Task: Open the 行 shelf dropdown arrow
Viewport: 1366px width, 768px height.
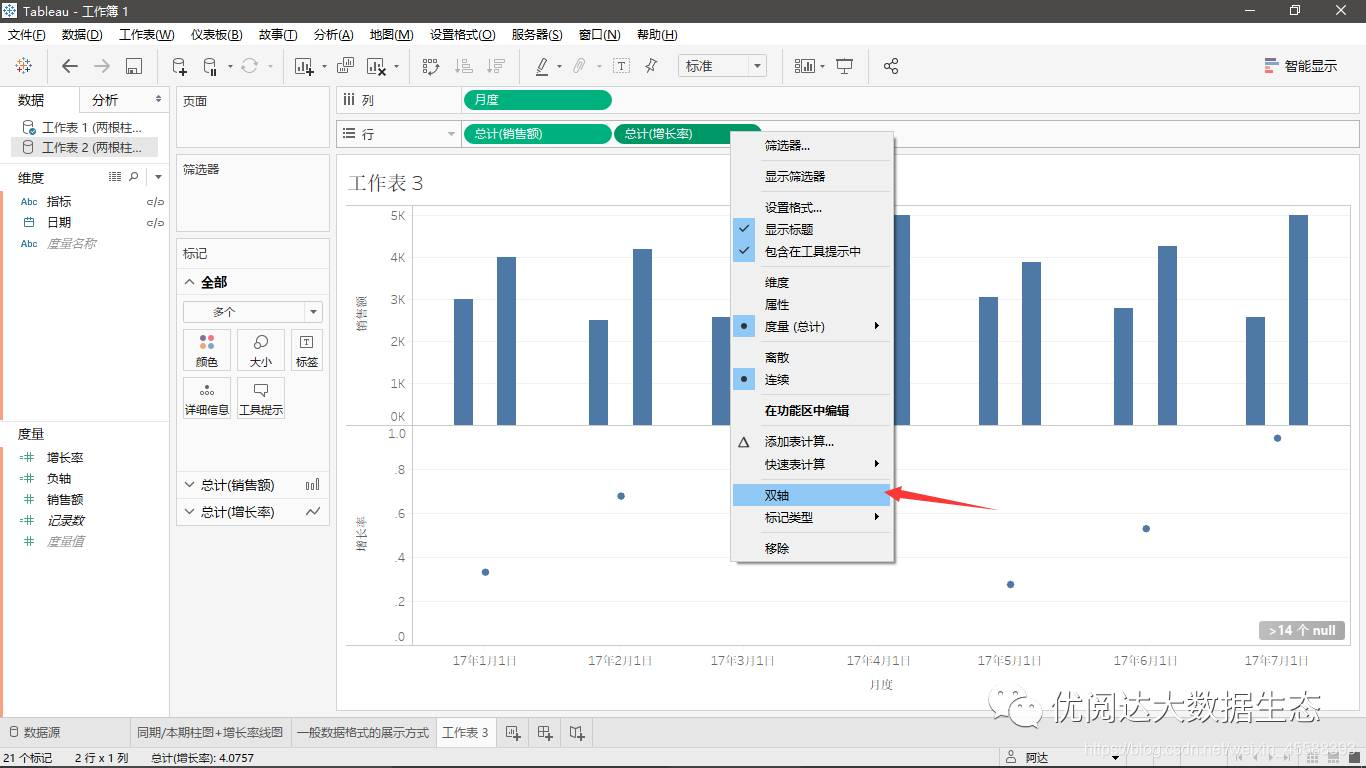Action: click(450, 133)
